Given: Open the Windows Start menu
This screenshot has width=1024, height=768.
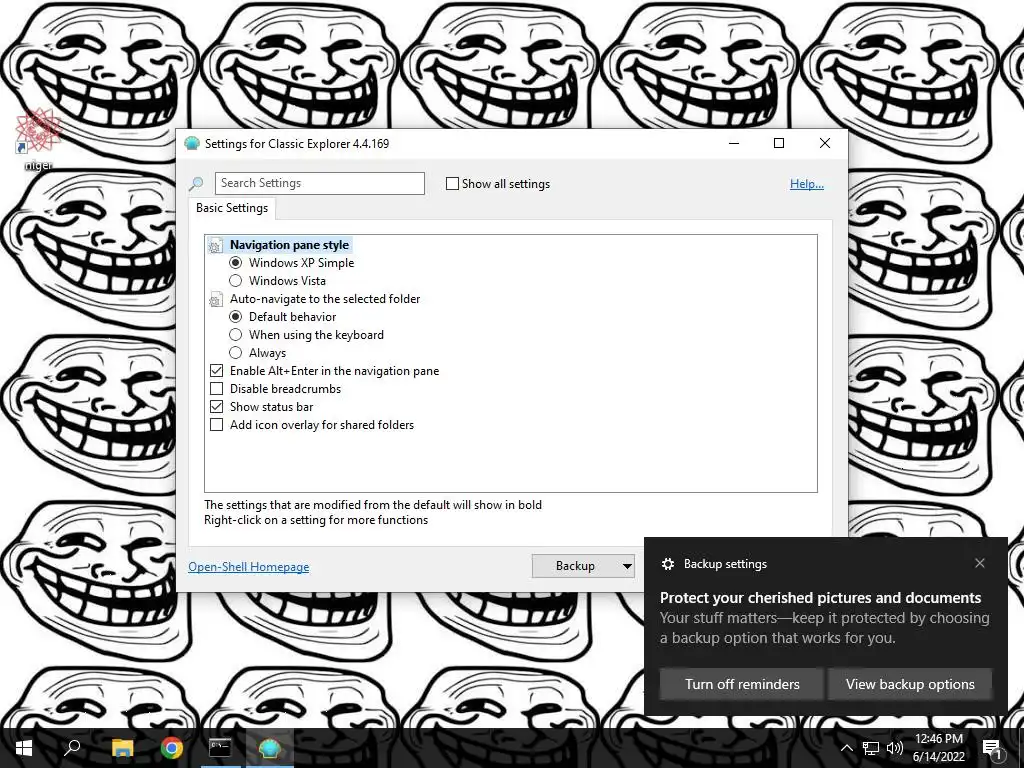Looking at the screenshot, I should point(24,748).
